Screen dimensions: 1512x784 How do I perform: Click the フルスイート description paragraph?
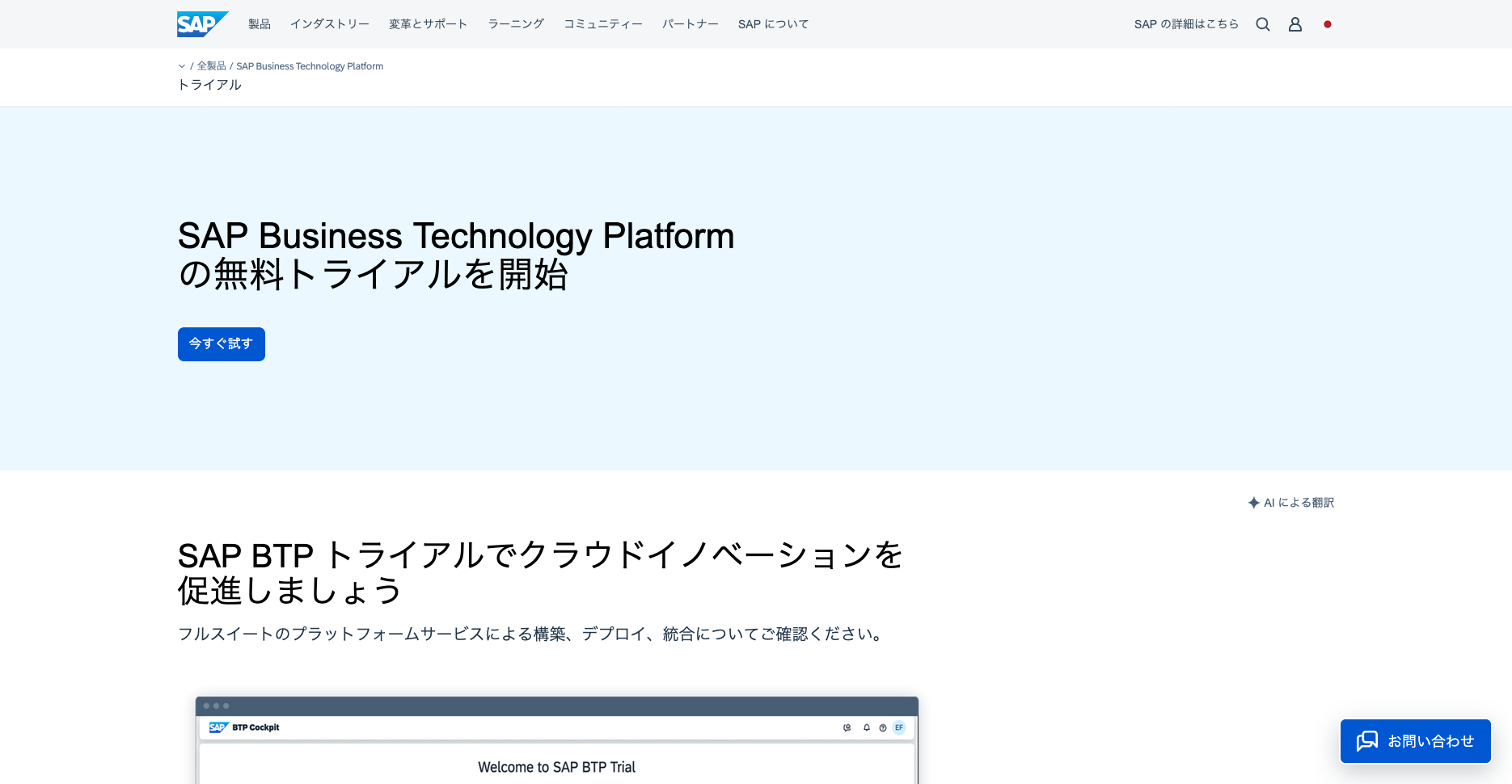(x=532, y=634)
